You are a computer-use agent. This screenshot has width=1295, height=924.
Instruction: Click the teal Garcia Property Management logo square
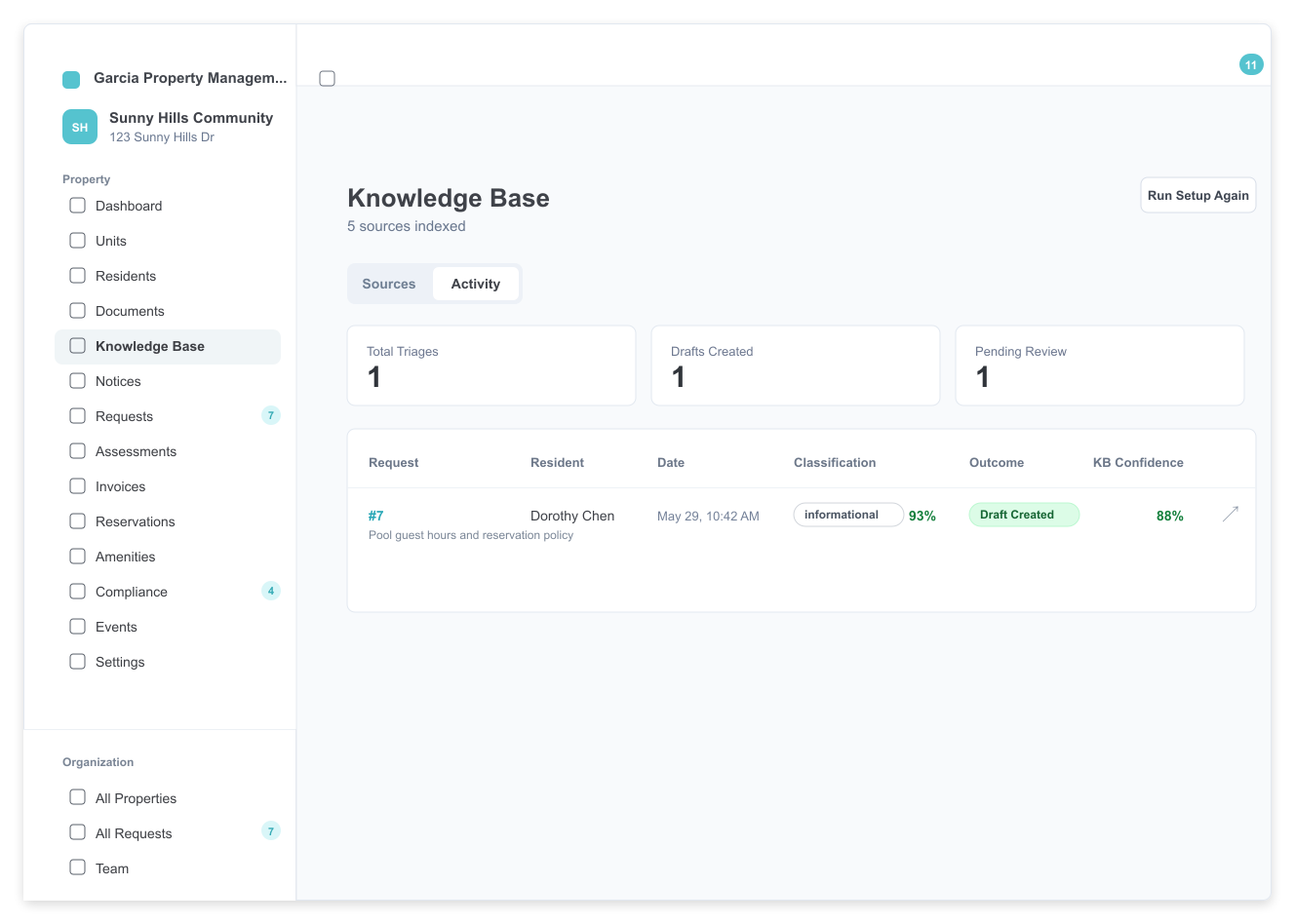pos(71,79)
